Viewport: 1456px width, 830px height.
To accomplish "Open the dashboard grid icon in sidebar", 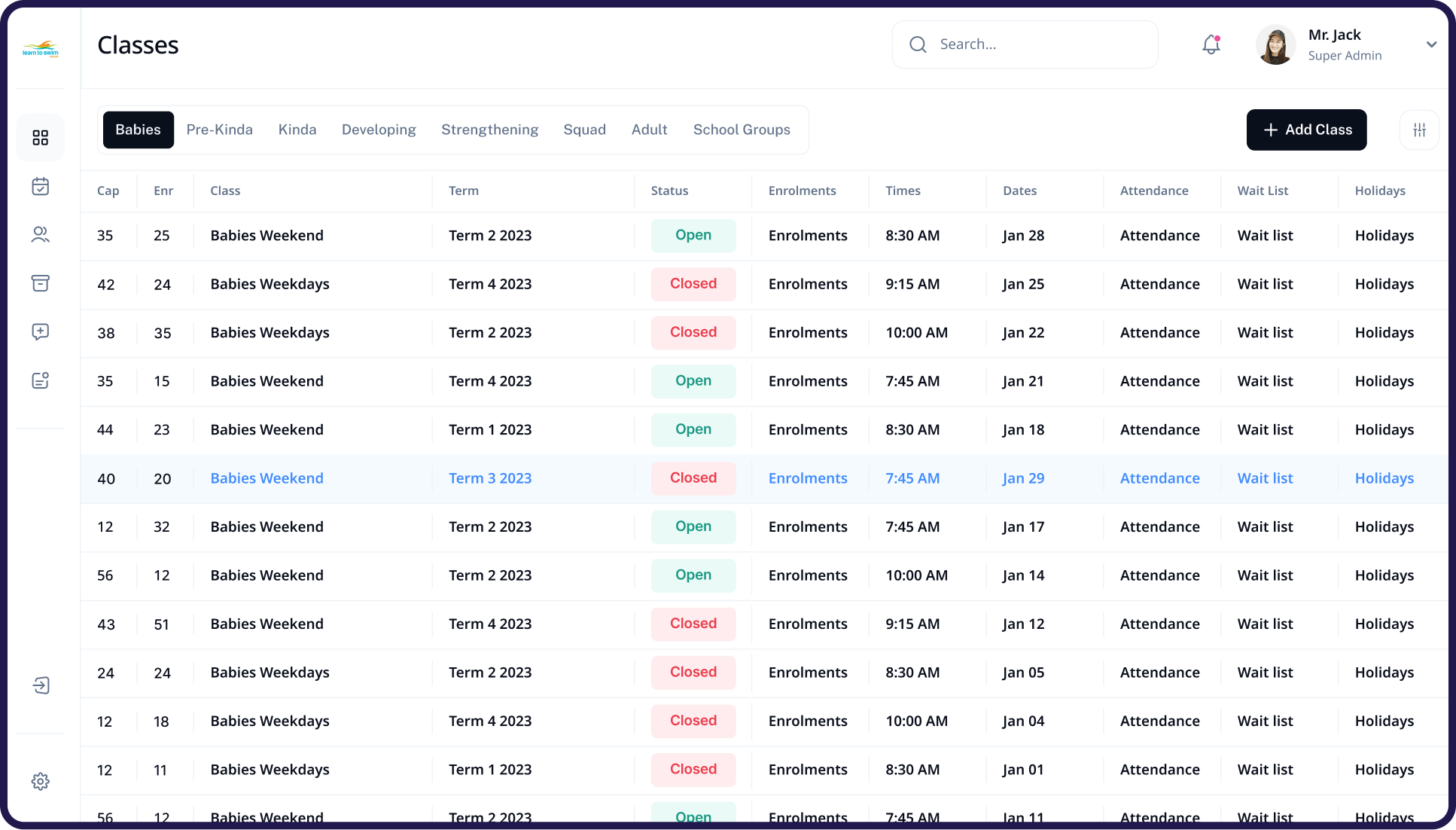I will [x=41, y=137].
